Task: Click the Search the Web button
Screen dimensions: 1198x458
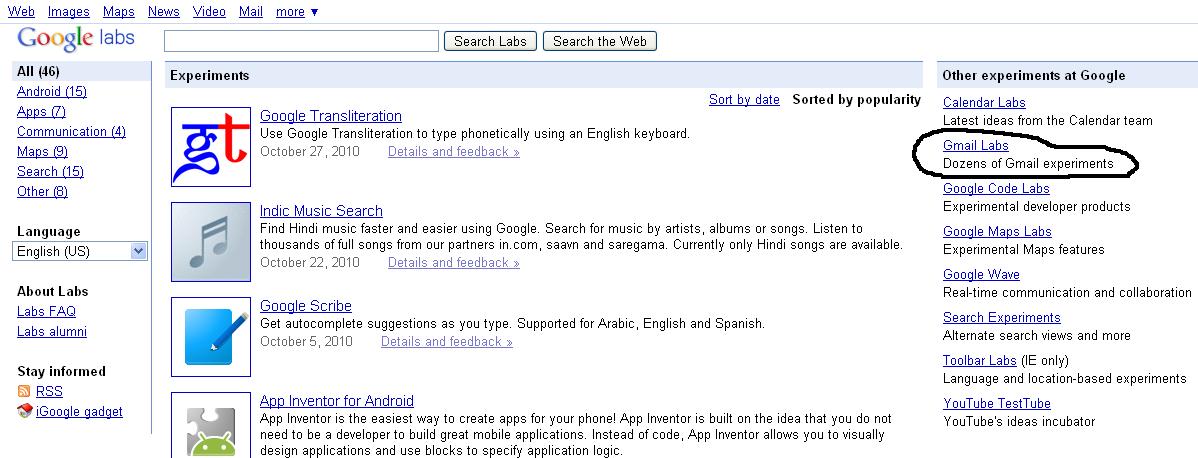Action: (x=600, y=41)
